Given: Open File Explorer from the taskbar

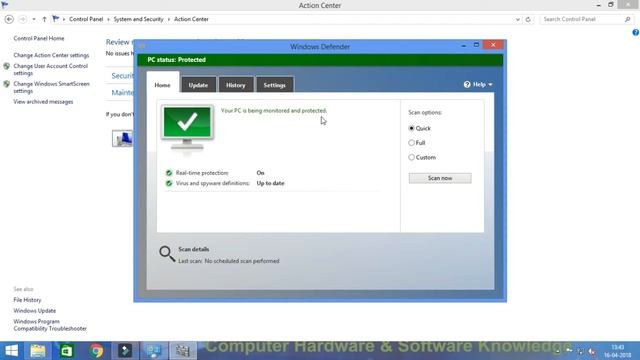Looking at the screenshot, I should click(38, 351).
